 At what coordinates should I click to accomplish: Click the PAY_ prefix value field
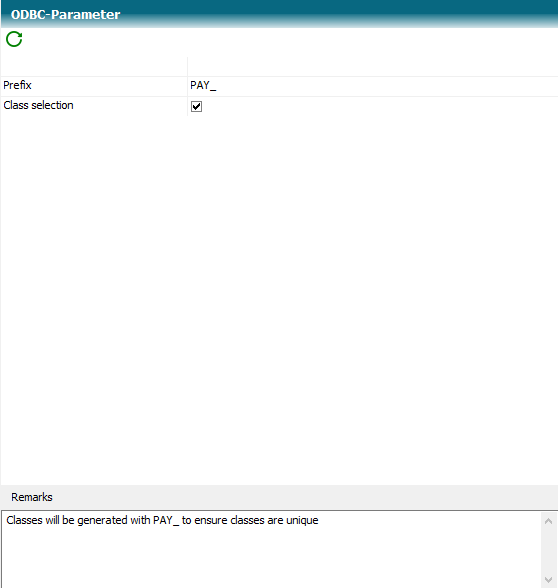pos(373,86)
